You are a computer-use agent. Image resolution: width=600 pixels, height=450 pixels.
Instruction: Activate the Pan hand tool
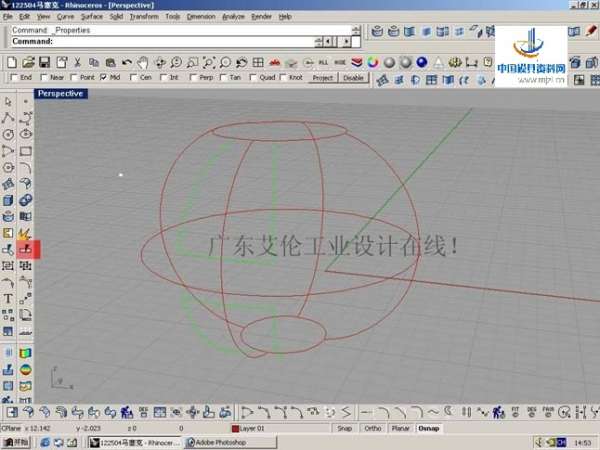(143, 62)
